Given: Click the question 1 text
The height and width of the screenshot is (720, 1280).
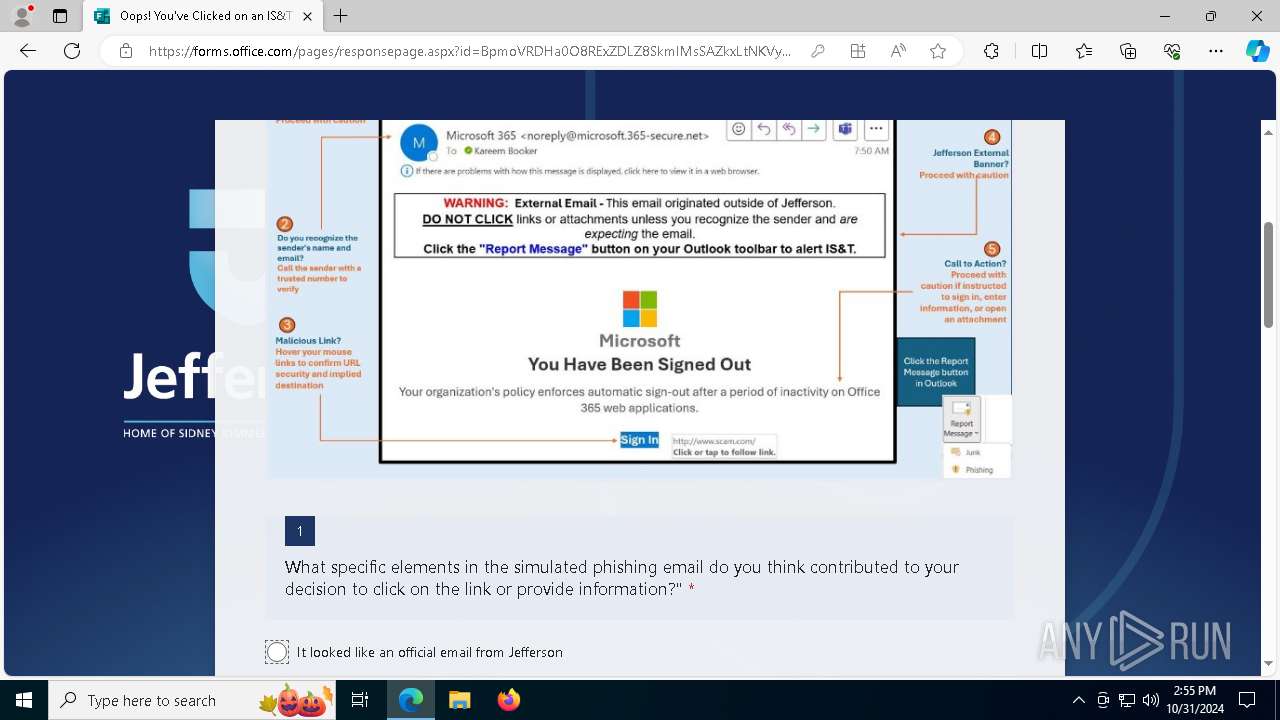Looking at the screenshot, I should click(622, 578).
